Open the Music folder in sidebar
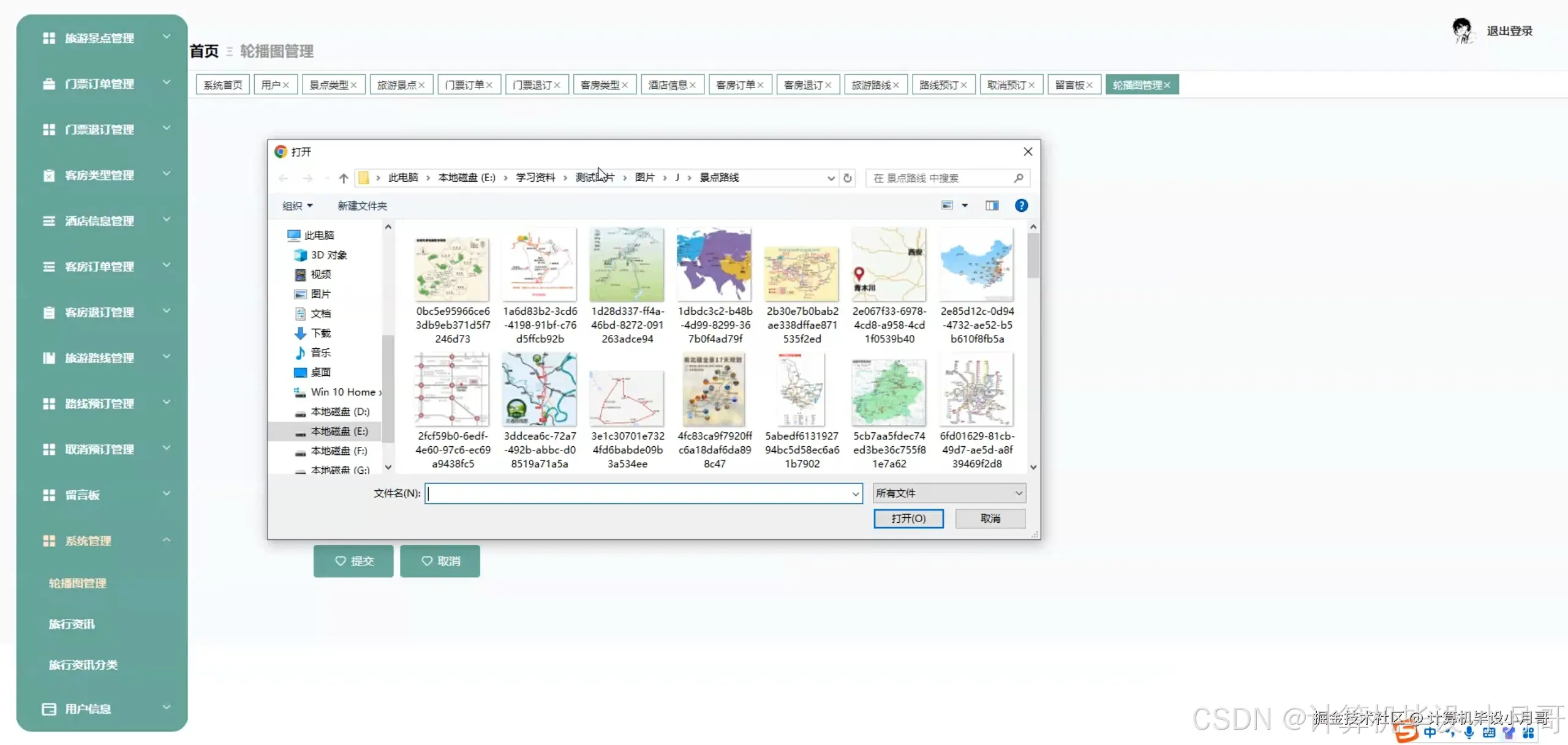Image resolution: width=1568 pixels, height=745 pixels. pos(320,353)
